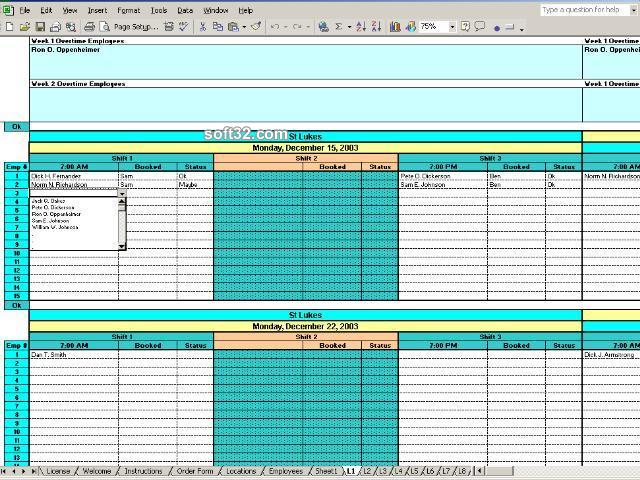Open the Insert menu
The width and height of the screenshot is (640, 480).
coord(97,11)
